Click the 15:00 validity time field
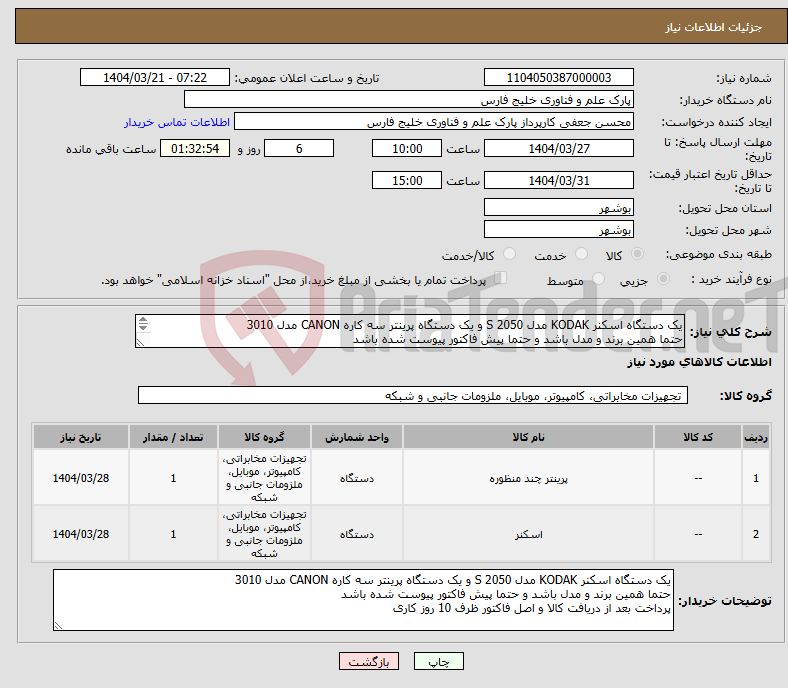Image resolution: width=788 pixels, height=688 pixels. pyautogui.click(x=407, y=180)
